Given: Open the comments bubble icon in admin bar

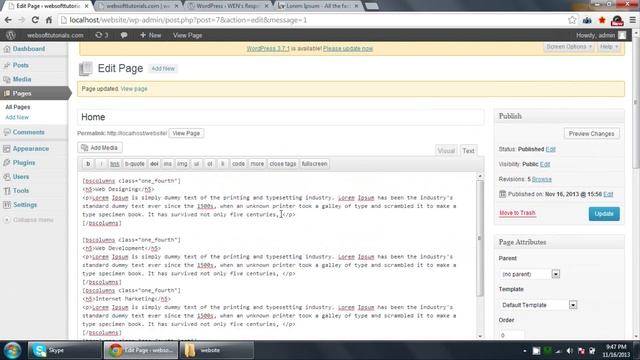Looking at the screenshot, I should (x=124, y=35).
